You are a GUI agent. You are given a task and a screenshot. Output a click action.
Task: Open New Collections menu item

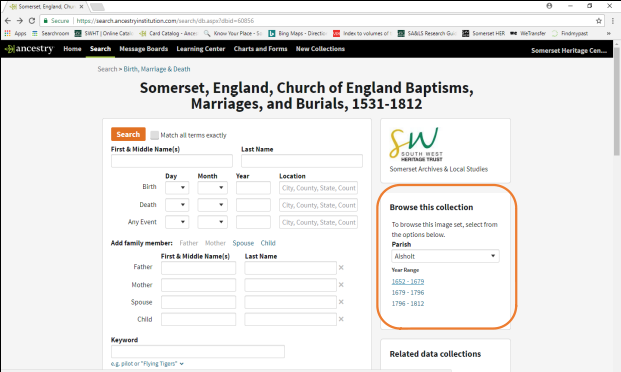320,49
